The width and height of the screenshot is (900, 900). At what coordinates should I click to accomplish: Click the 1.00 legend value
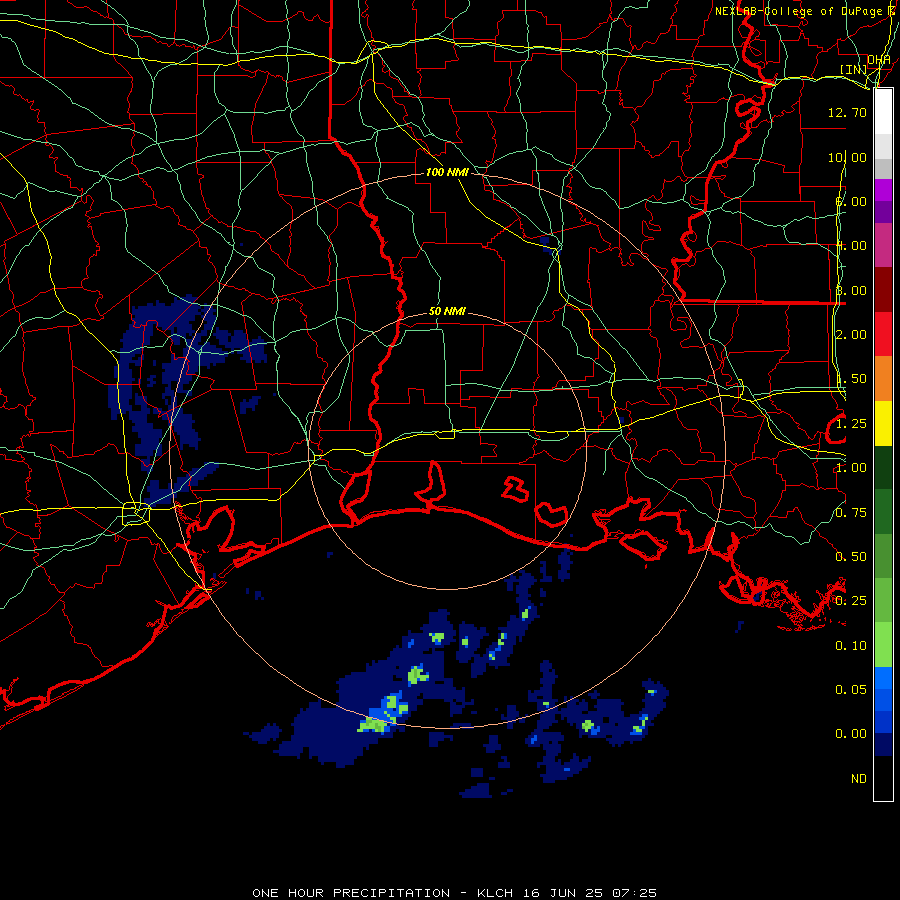click(851, 468)
